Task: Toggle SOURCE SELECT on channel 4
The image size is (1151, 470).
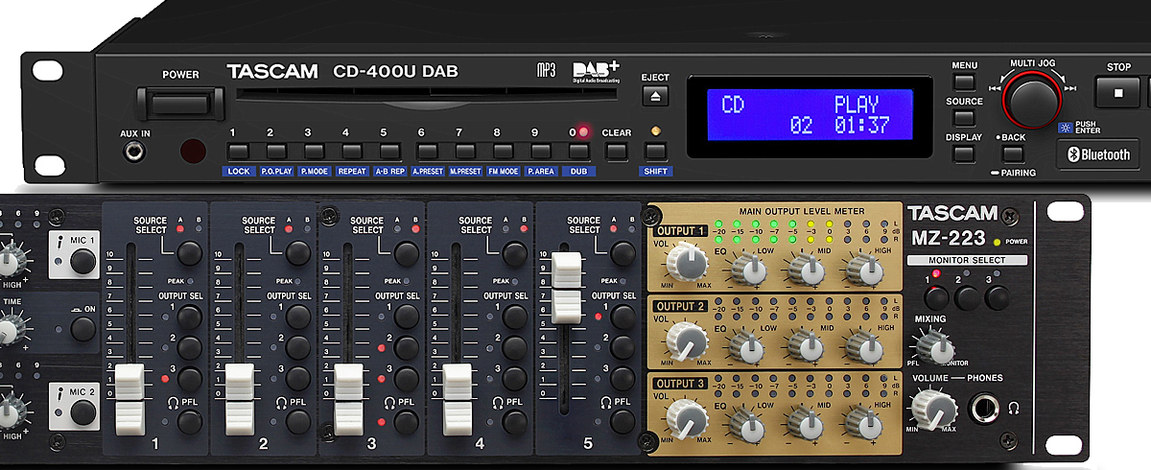Action: coord(515,253)
